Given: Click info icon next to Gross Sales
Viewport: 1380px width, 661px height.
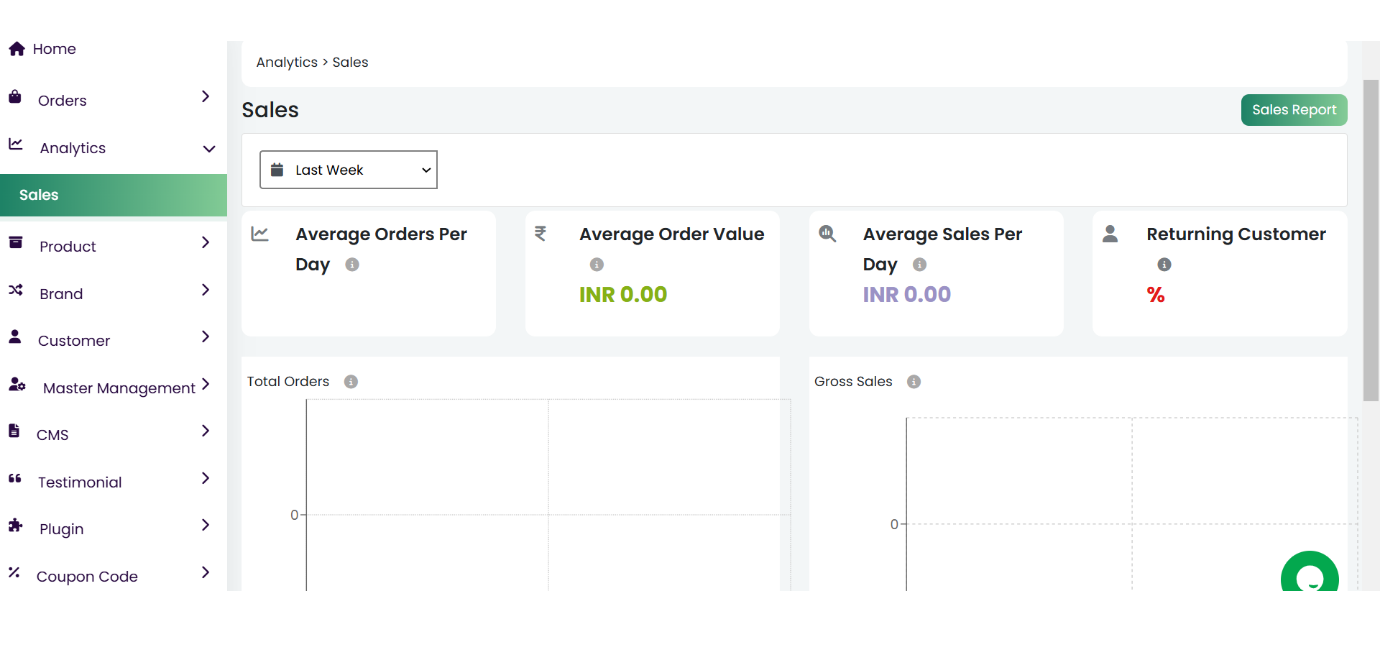Looking at the screenshot, I should point(914,382).
